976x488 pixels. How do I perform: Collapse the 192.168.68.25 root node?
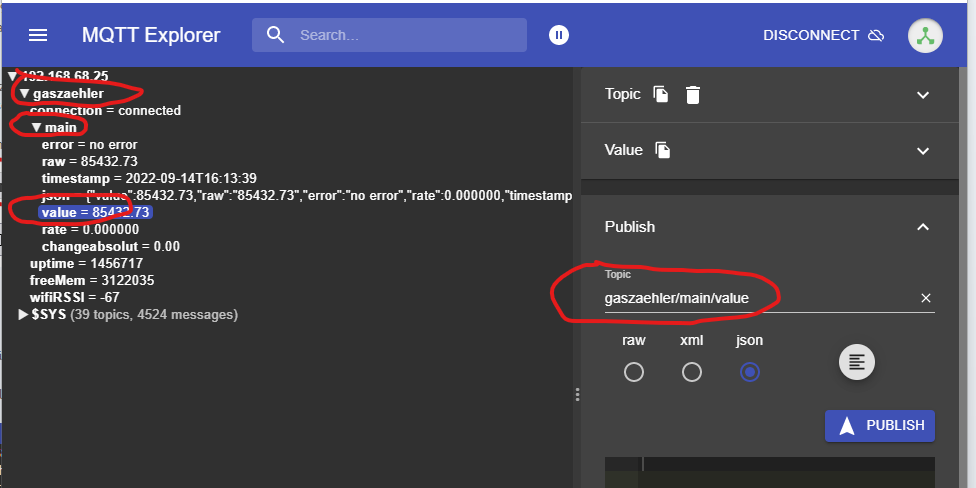(12, 76)
